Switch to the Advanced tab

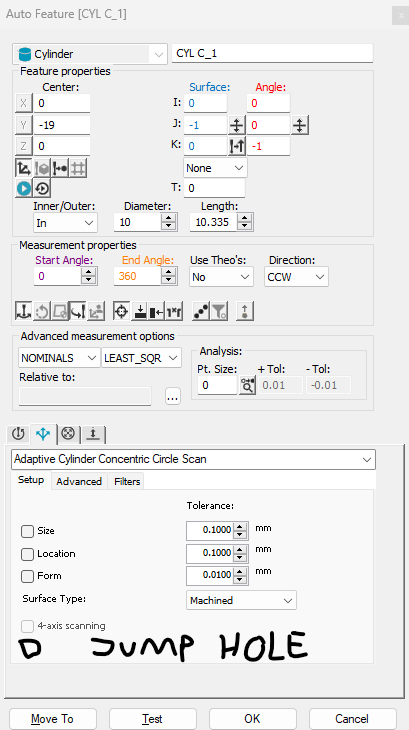click(x=79, y=481)
